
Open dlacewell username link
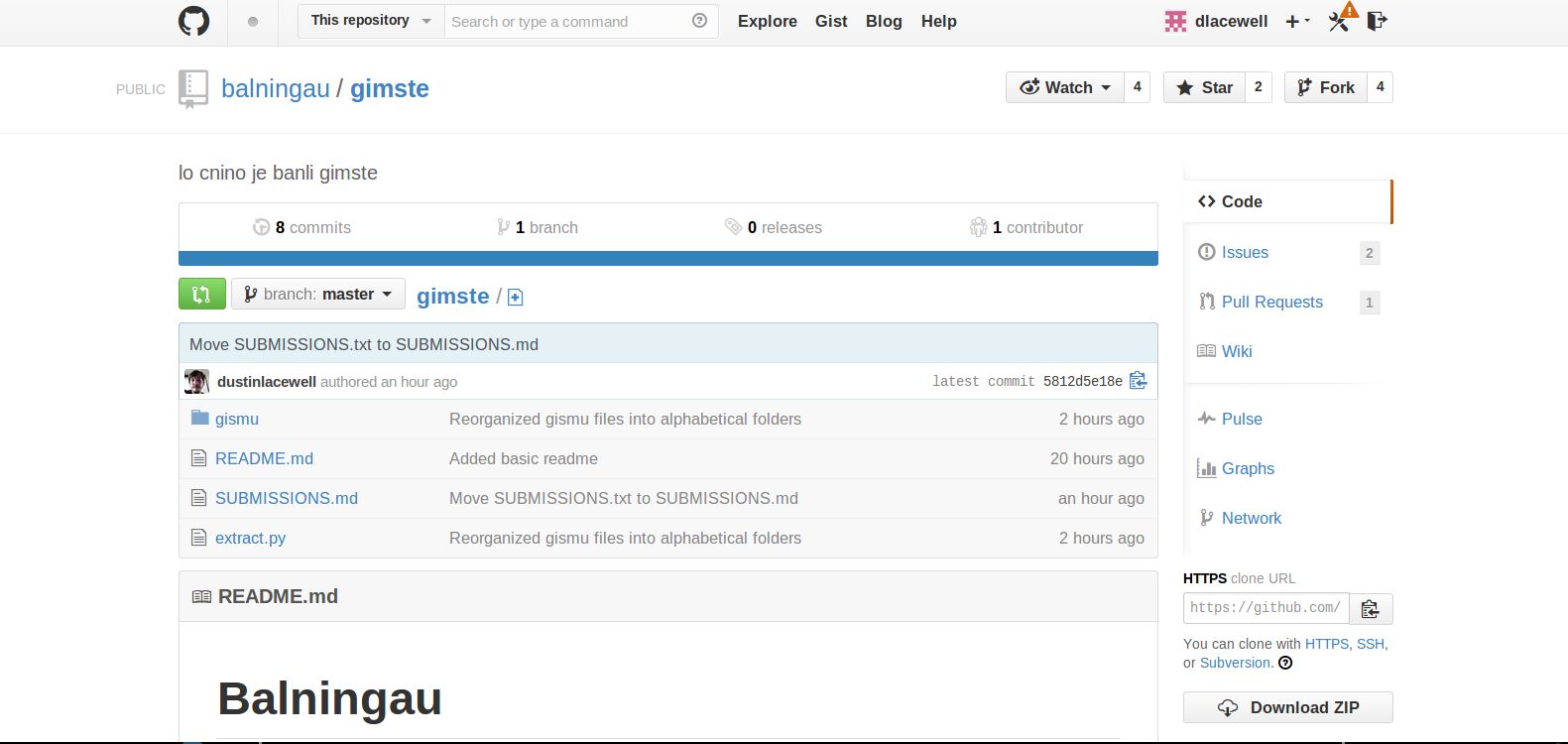[x=1231, y=21]
